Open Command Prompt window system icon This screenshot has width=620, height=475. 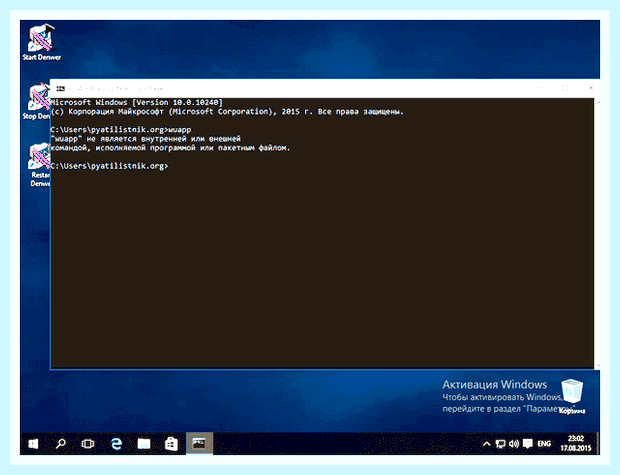pyautogui.click(x=60, y=88)
